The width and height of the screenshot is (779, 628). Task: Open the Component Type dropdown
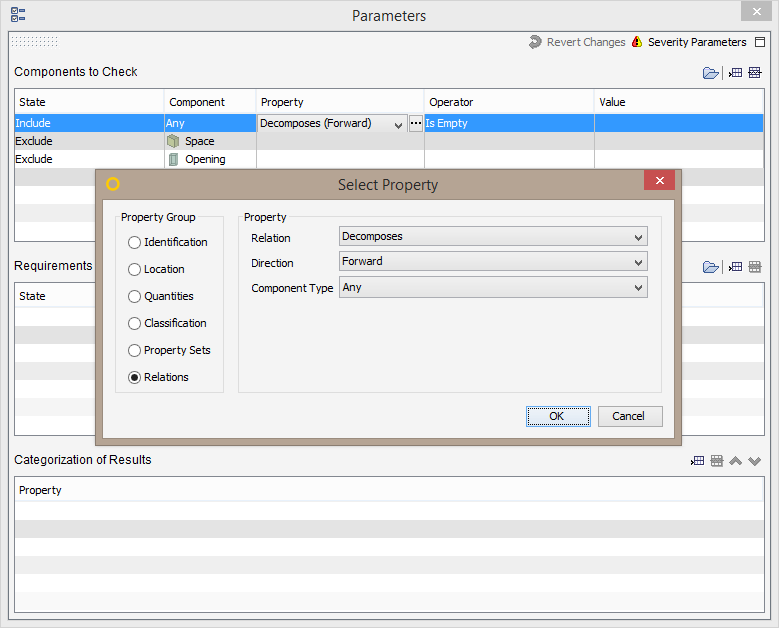[493, 287]
